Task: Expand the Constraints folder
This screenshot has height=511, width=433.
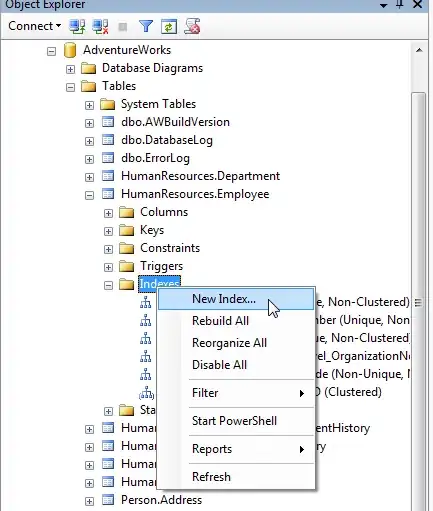Action: coord(108,249)
